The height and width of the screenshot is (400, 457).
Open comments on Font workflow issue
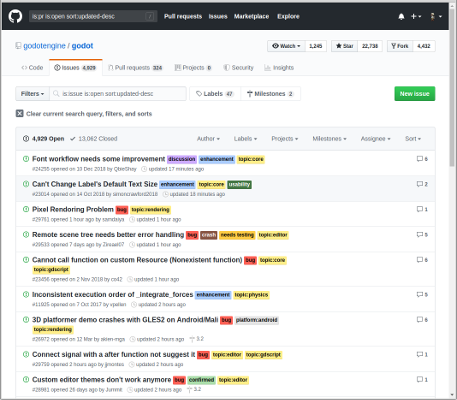pos(422,159)
